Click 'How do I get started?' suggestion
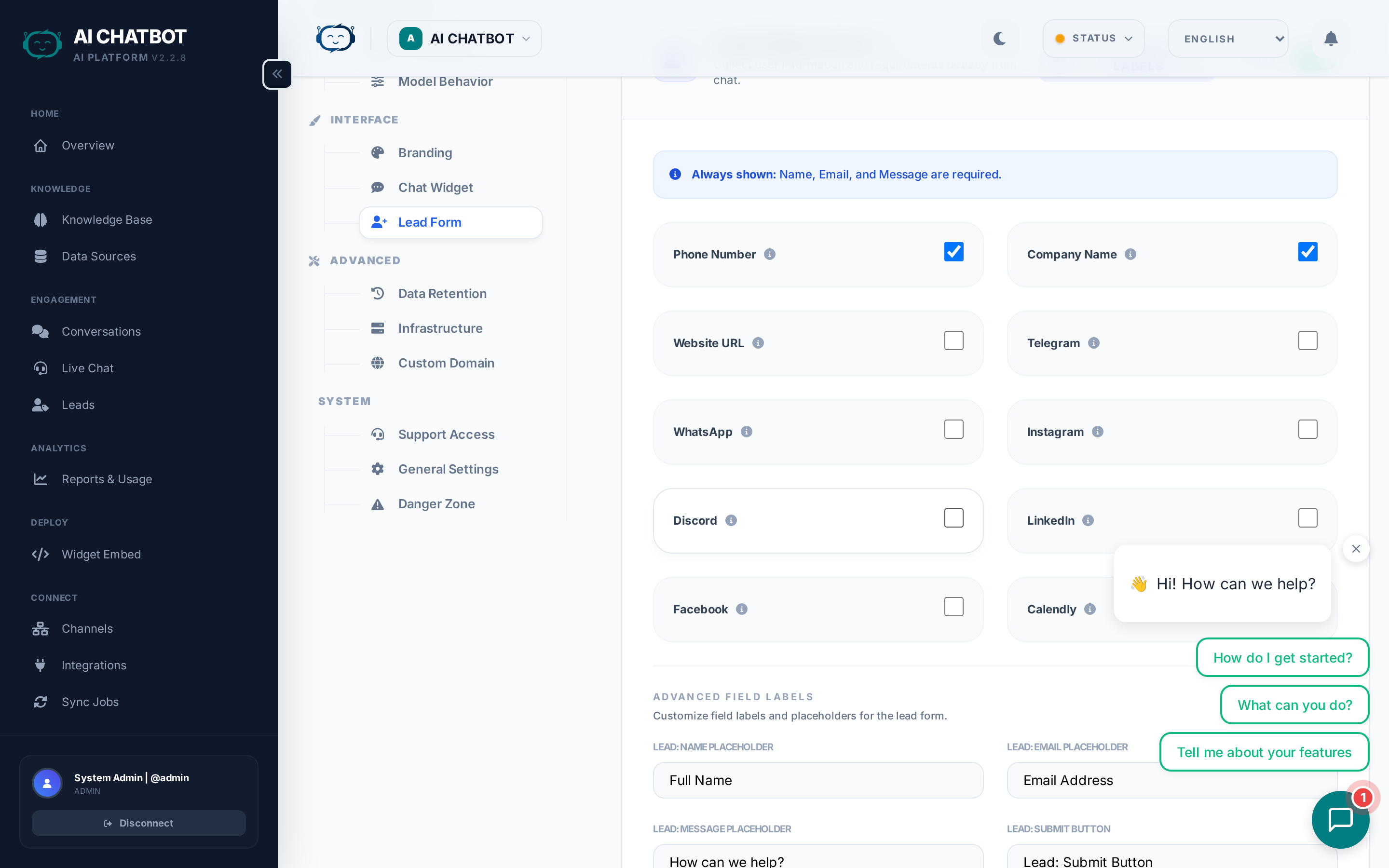 [x=1282, y=657]
